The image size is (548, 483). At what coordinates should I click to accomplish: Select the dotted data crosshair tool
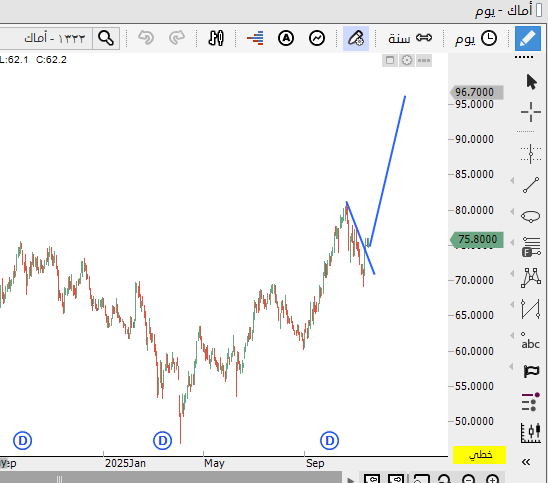[531, 153]
